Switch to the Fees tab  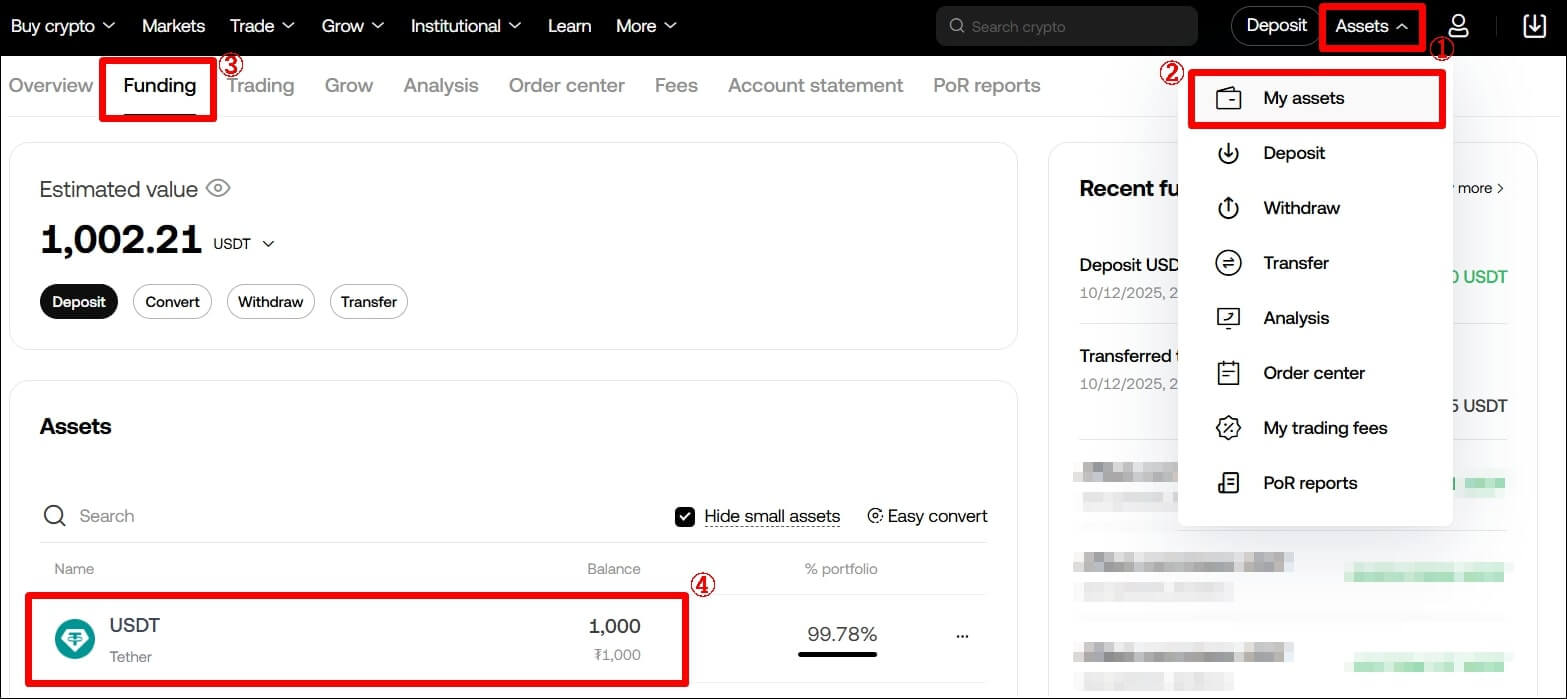[676, 85]
